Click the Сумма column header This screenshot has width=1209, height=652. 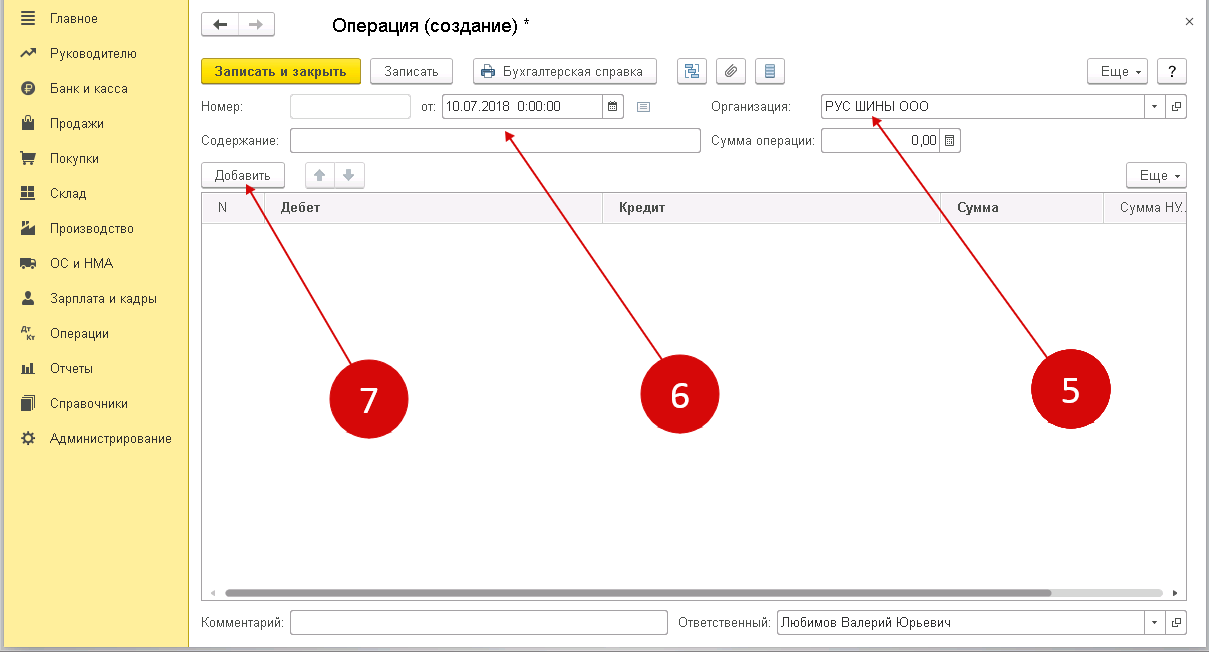pos(1022,208)
